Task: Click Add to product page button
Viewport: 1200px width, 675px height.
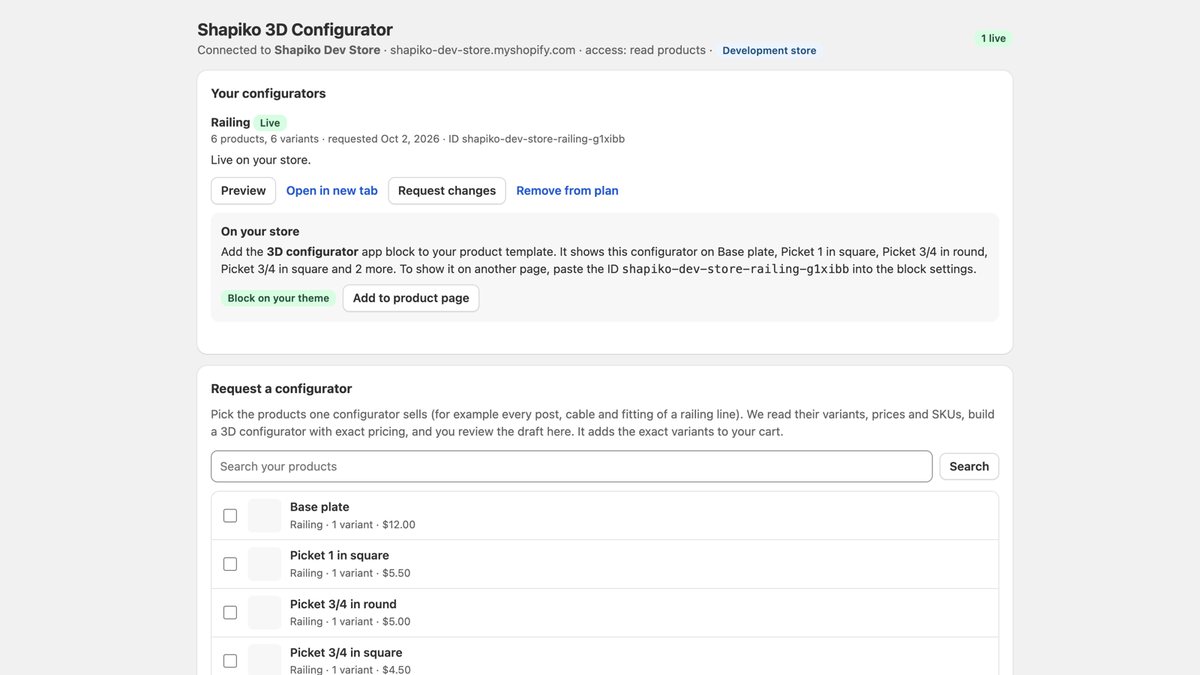Action: point(411,298)
